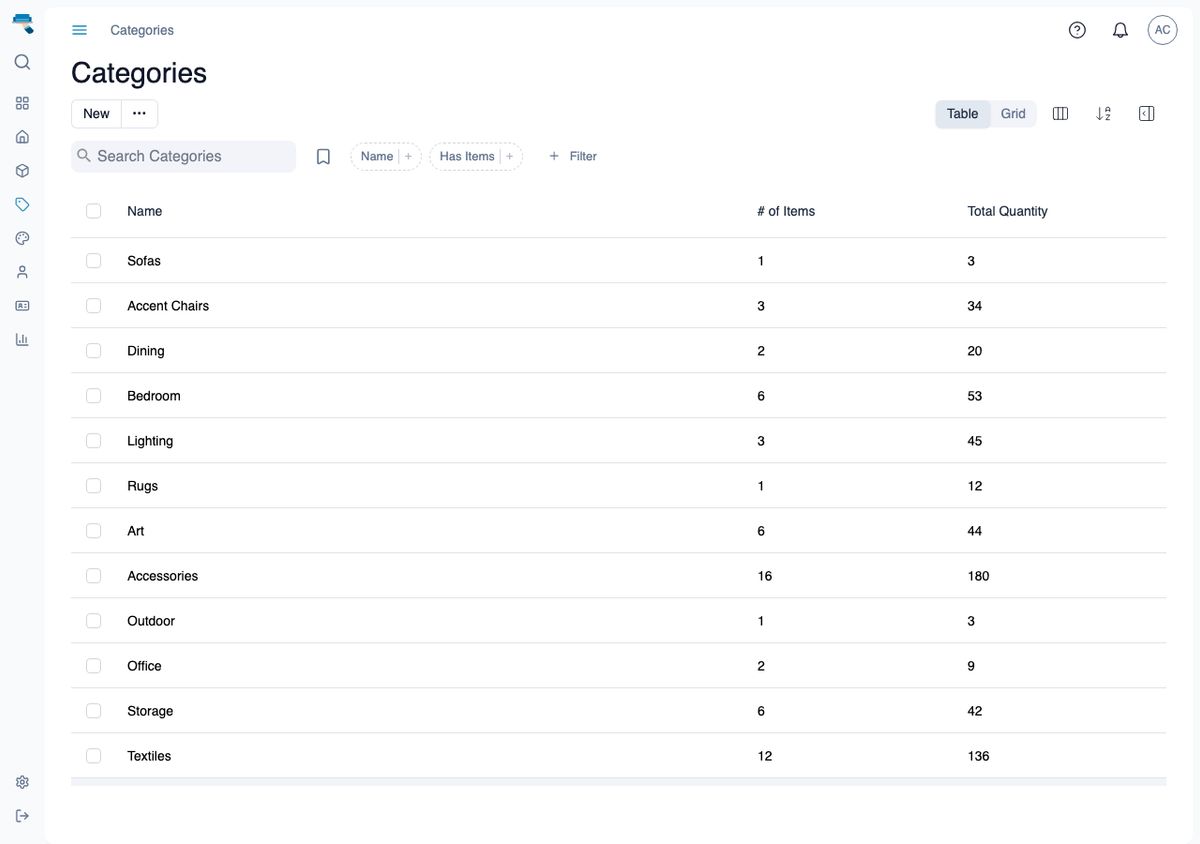Click the bookmark saved filters icon

tap(323, 157)
